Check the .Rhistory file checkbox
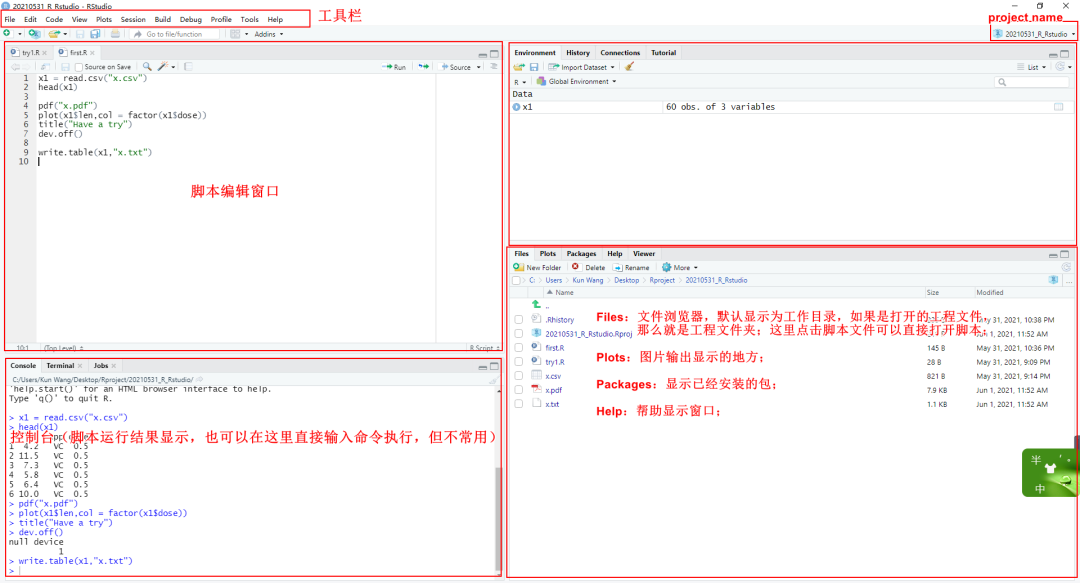 click(519, 320)
